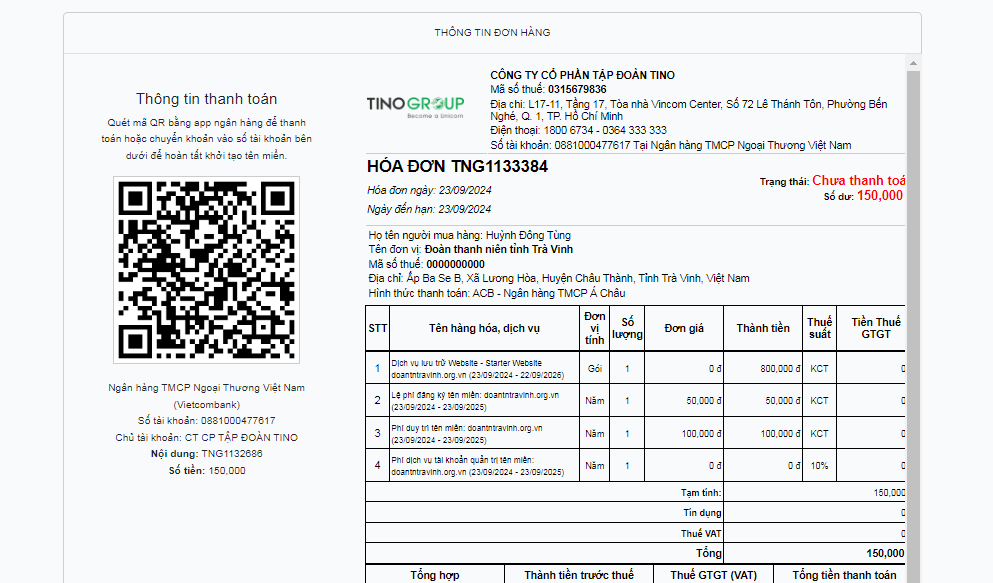Click the 'Chưa thanh toán' status text
This screenshot has width=993, height=583.
click(859, 180)
